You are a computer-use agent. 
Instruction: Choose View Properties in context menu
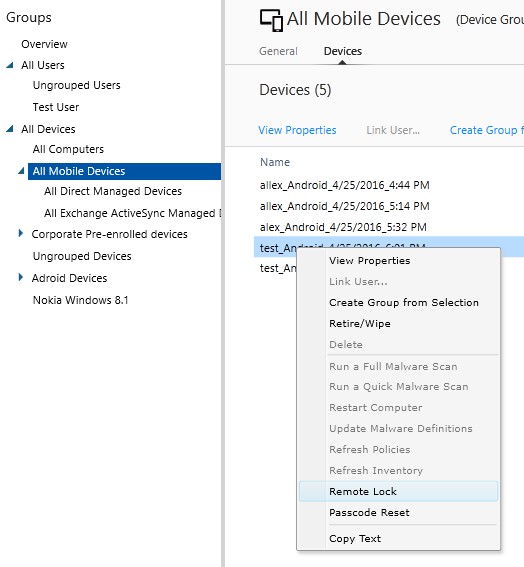pos(398,261)
